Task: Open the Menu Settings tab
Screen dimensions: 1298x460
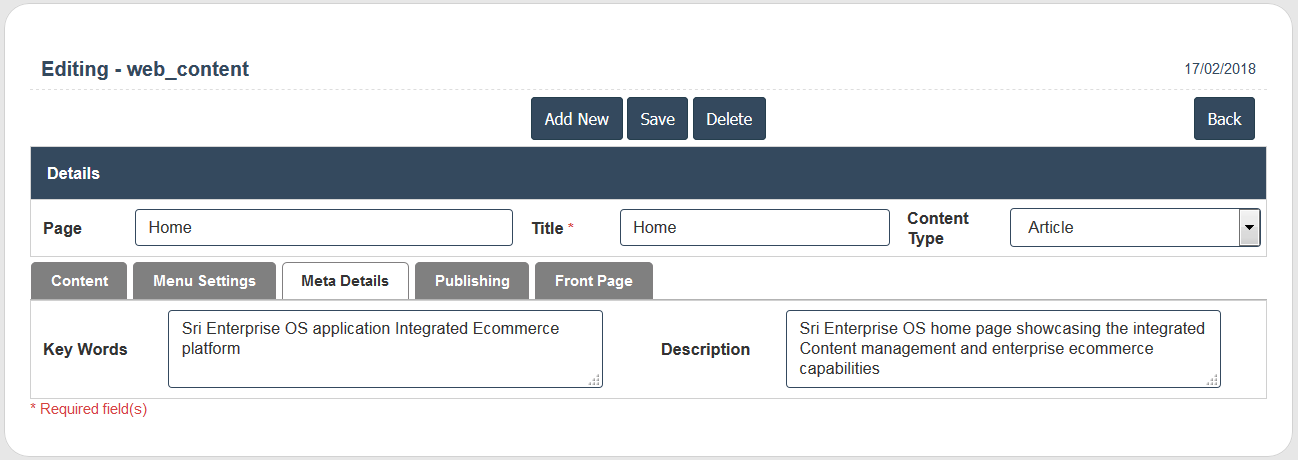Action: click(204, 281)
